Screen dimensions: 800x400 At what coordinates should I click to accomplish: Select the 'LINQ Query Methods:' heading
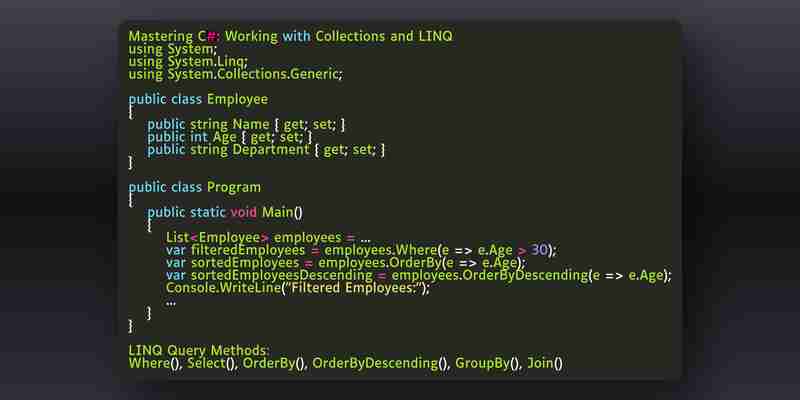pos(199,351)
